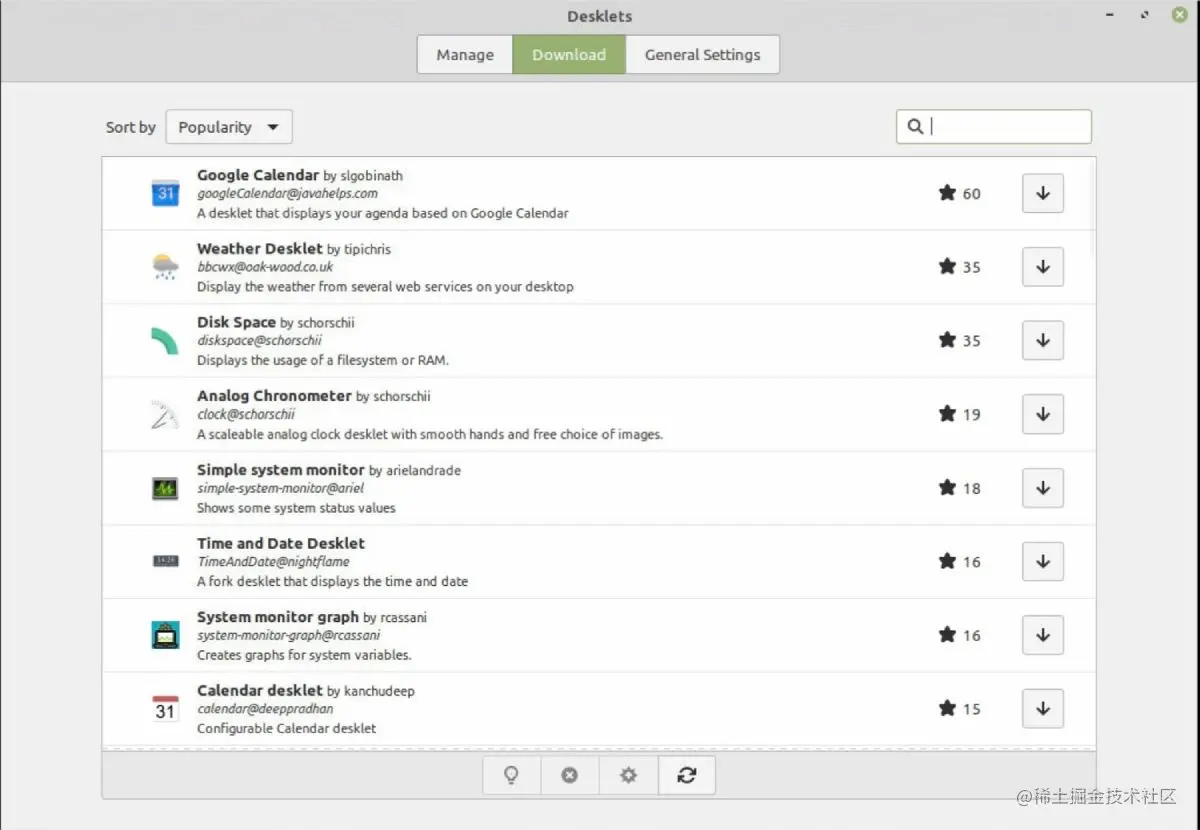1200x830 pixels.
Task: Click the search magnifier icon
Action: (x=914, y=126)
